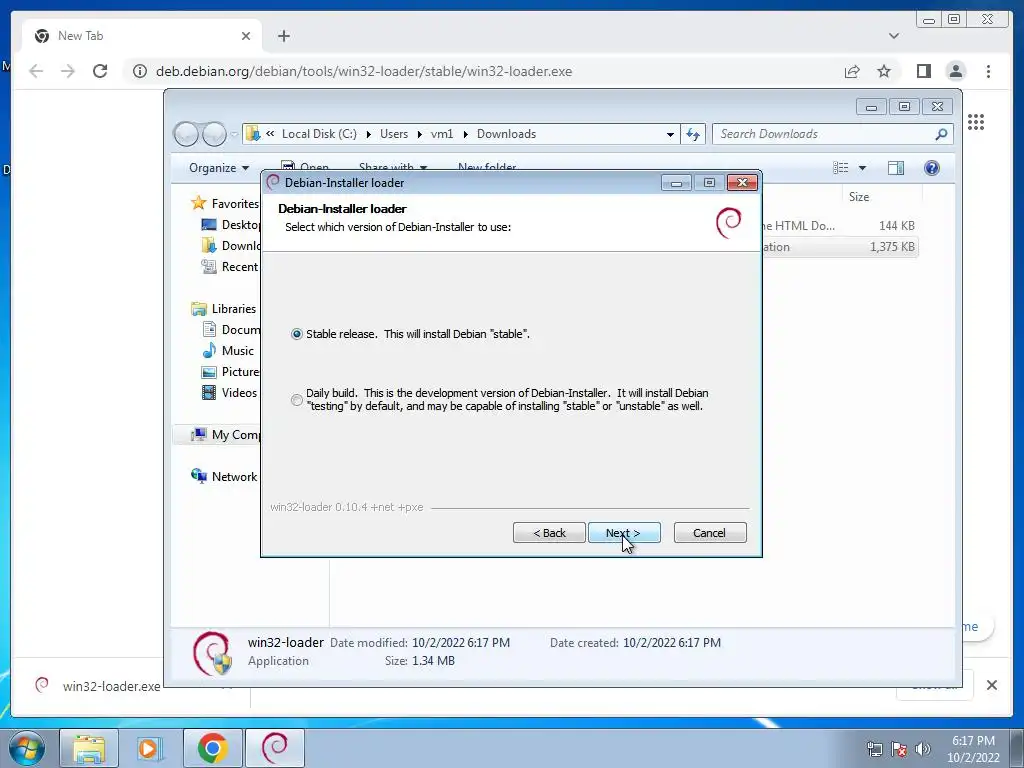
Task: View site information icon in address bar
Action: coord(140,71)
